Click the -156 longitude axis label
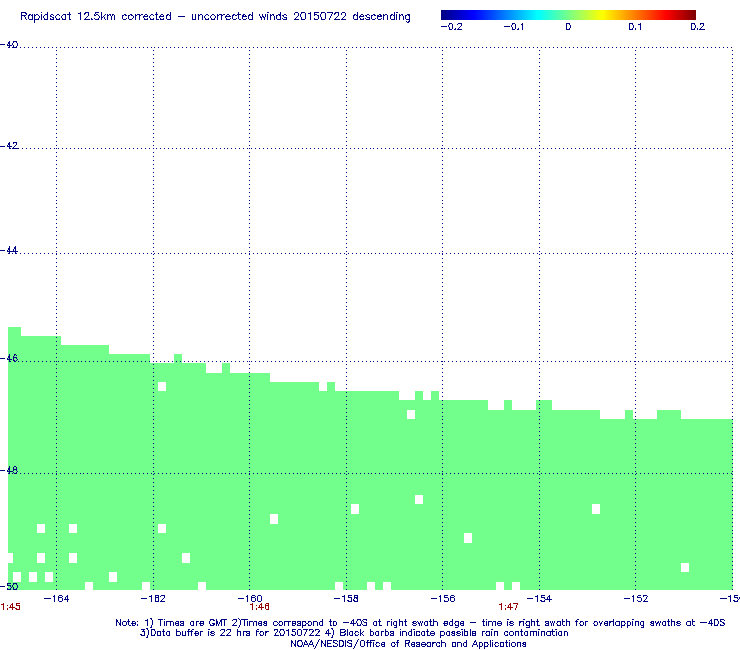The image size is (740, 650). (x=443, y=599)
